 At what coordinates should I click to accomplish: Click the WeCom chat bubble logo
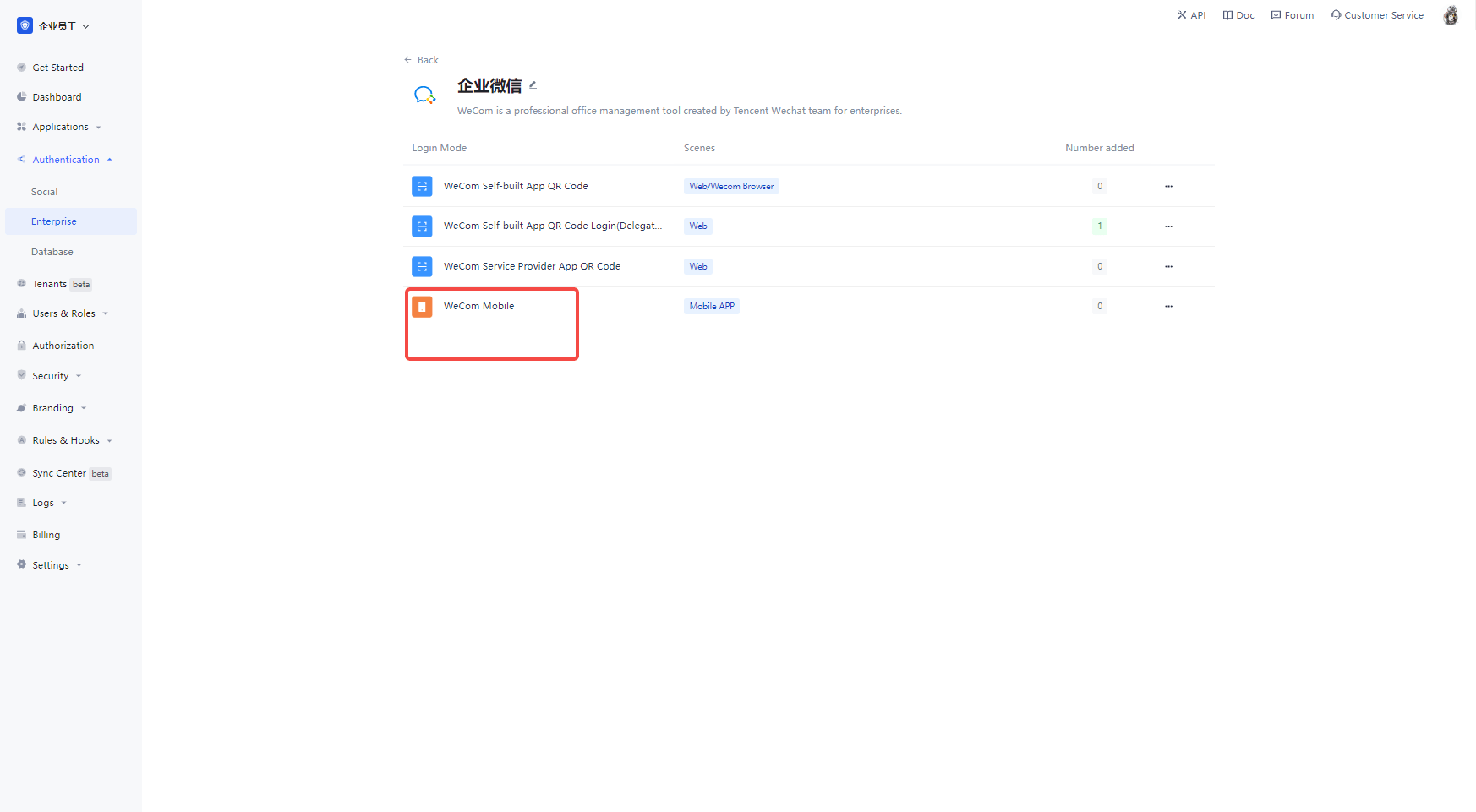point(424,95)
